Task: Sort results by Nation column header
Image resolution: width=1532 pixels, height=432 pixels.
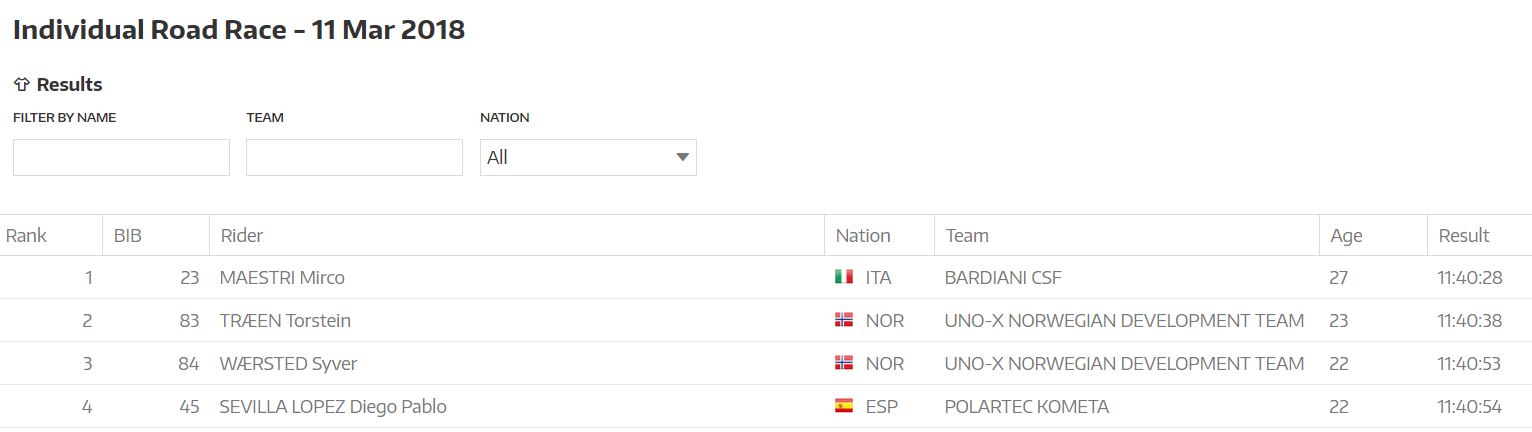Action: click(863, 236)
